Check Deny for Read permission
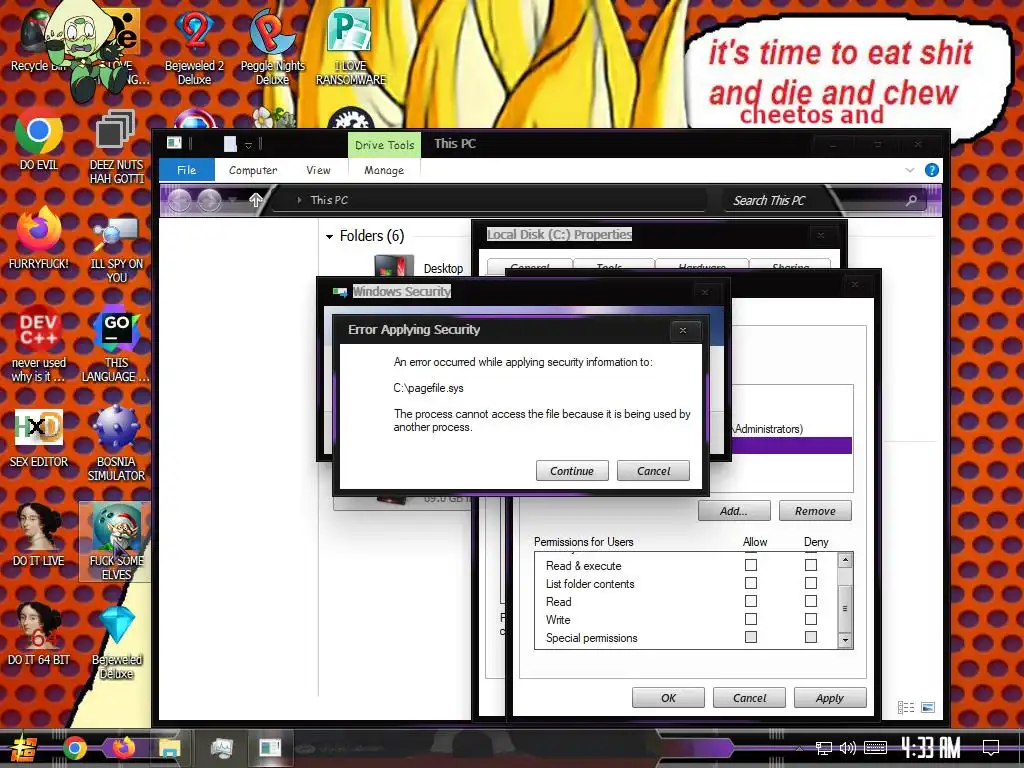The image size is (1024, 768). pyautogui.click(x=810, y=601)
